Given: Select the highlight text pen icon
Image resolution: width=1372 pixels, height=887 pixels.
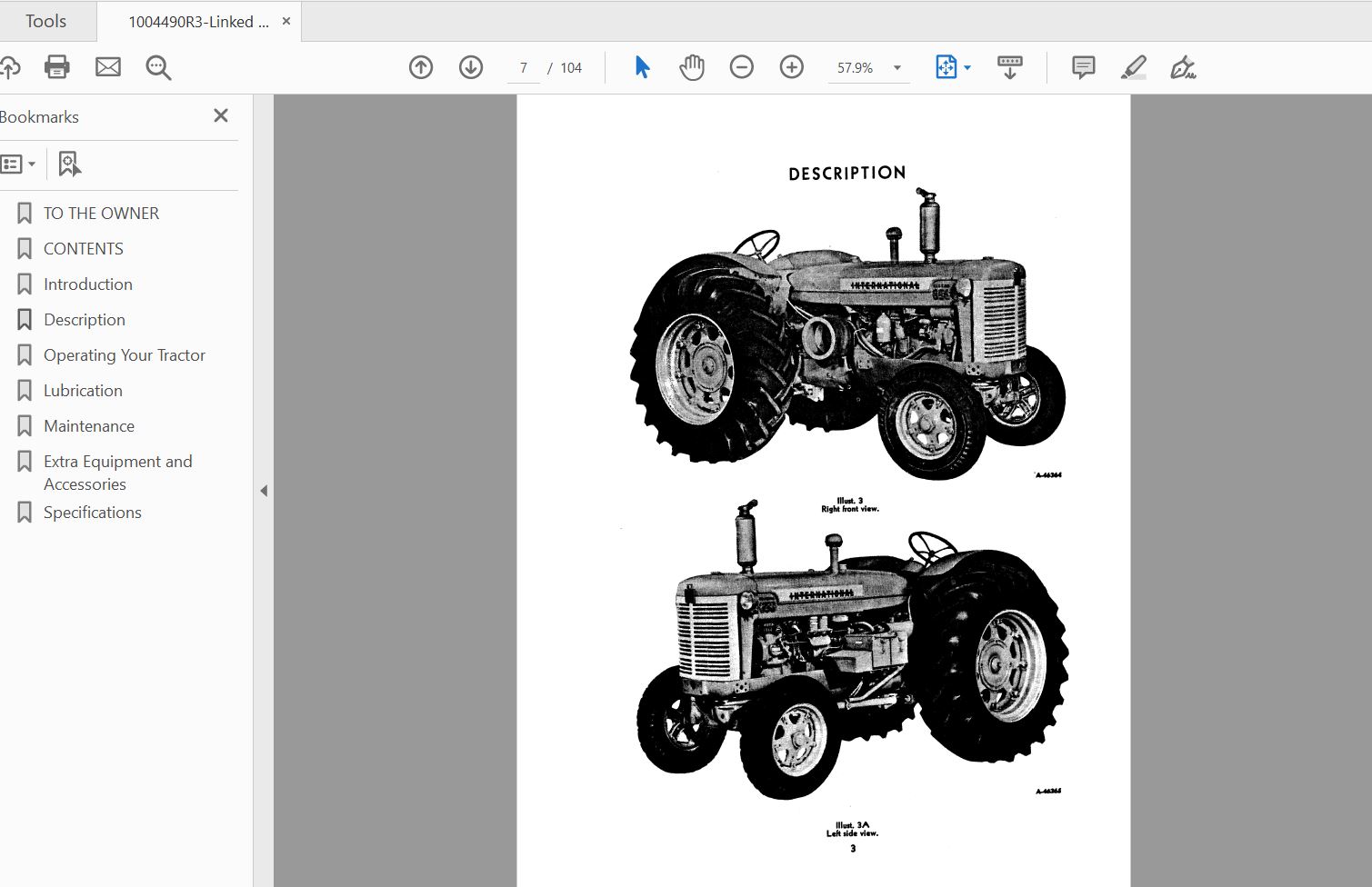Looking at the screenshot, I should coord(1133,67).
